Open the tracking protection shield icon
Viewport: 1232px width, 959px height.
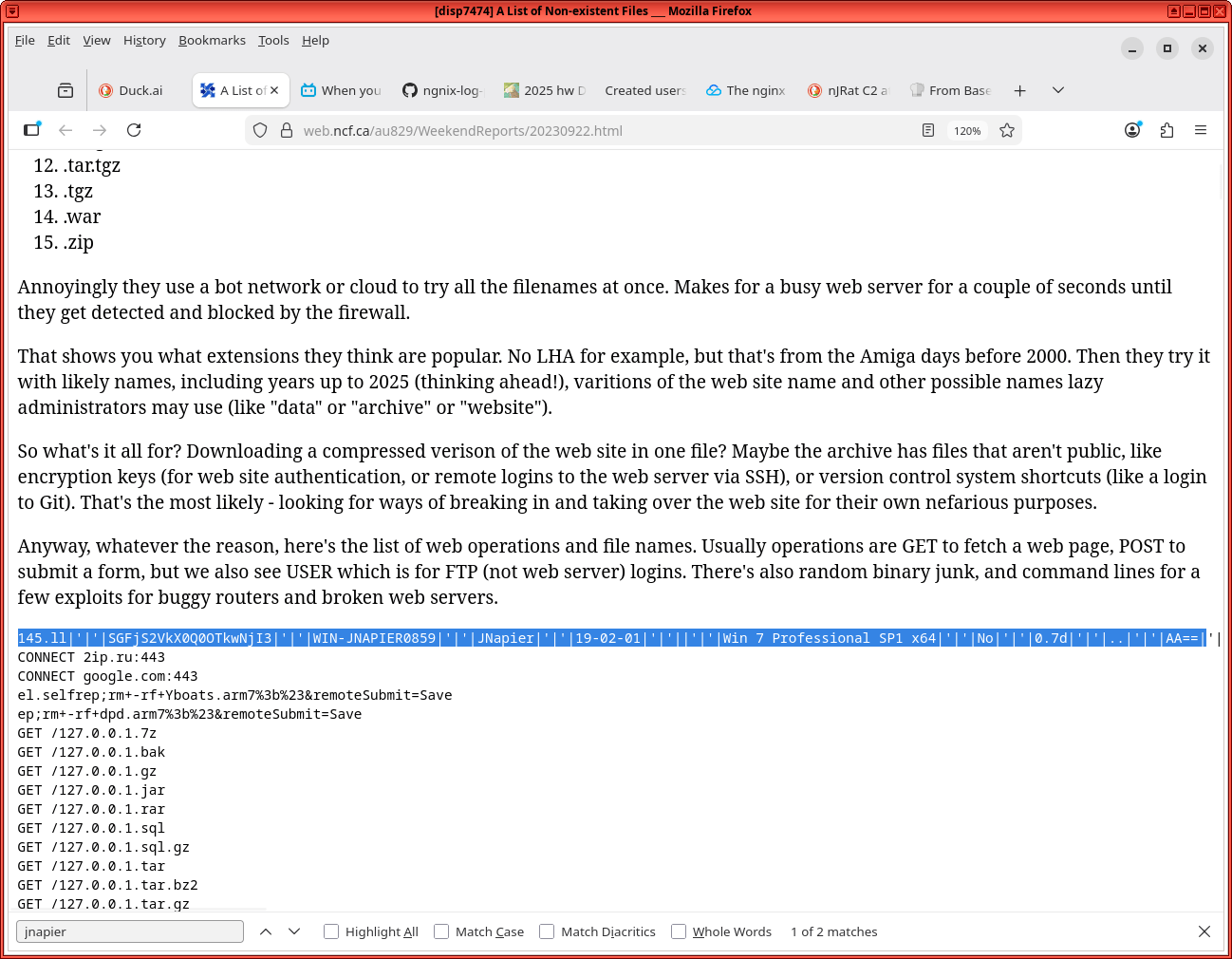tap(260, 131)
